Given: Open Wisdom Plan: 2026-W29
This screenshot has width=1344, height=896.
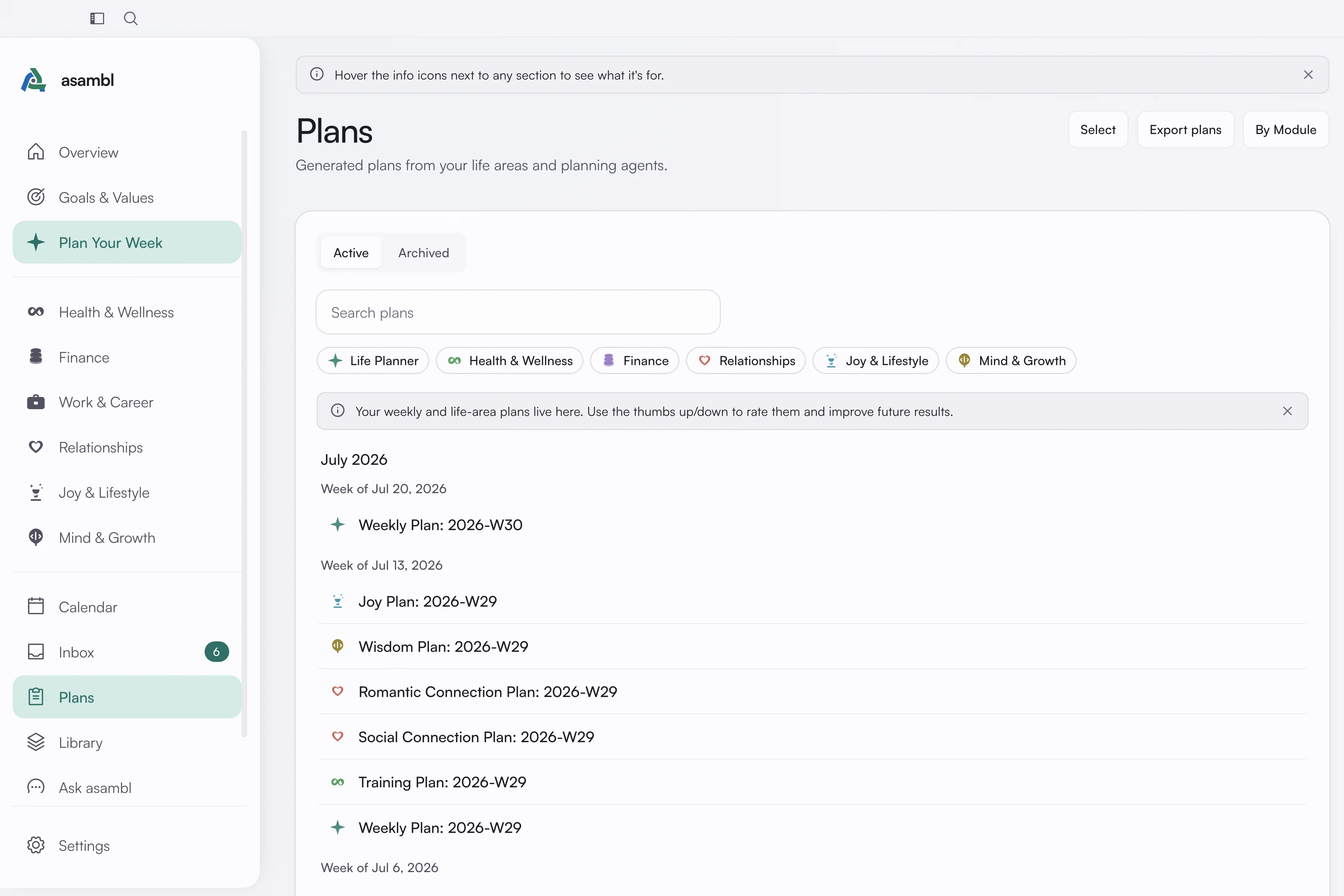Looking at the screenshot, I should tap(812, 646).
